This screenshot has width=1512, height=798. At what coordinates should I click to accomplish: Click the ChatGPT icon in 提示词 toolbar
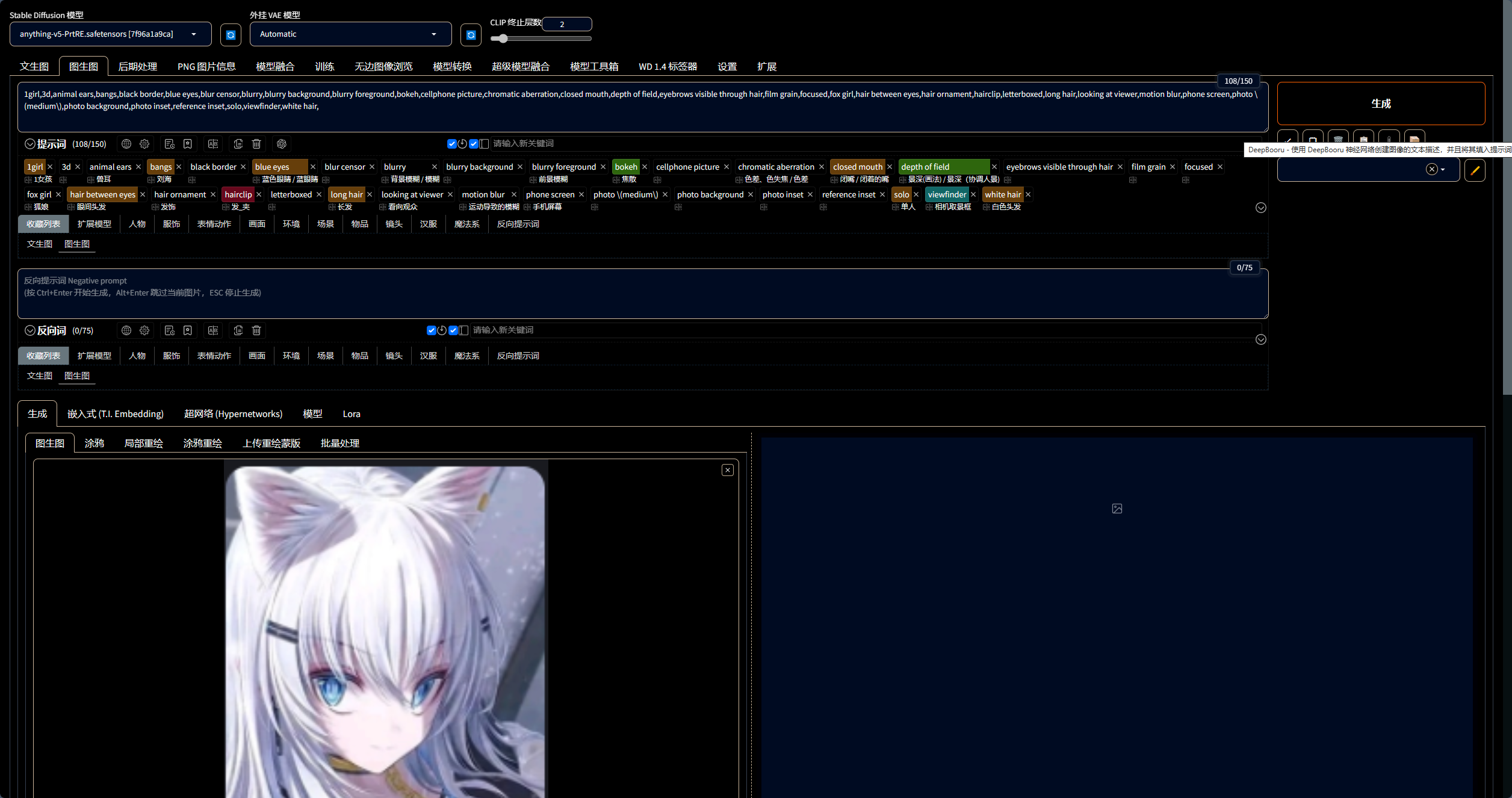tap(281, 144)
